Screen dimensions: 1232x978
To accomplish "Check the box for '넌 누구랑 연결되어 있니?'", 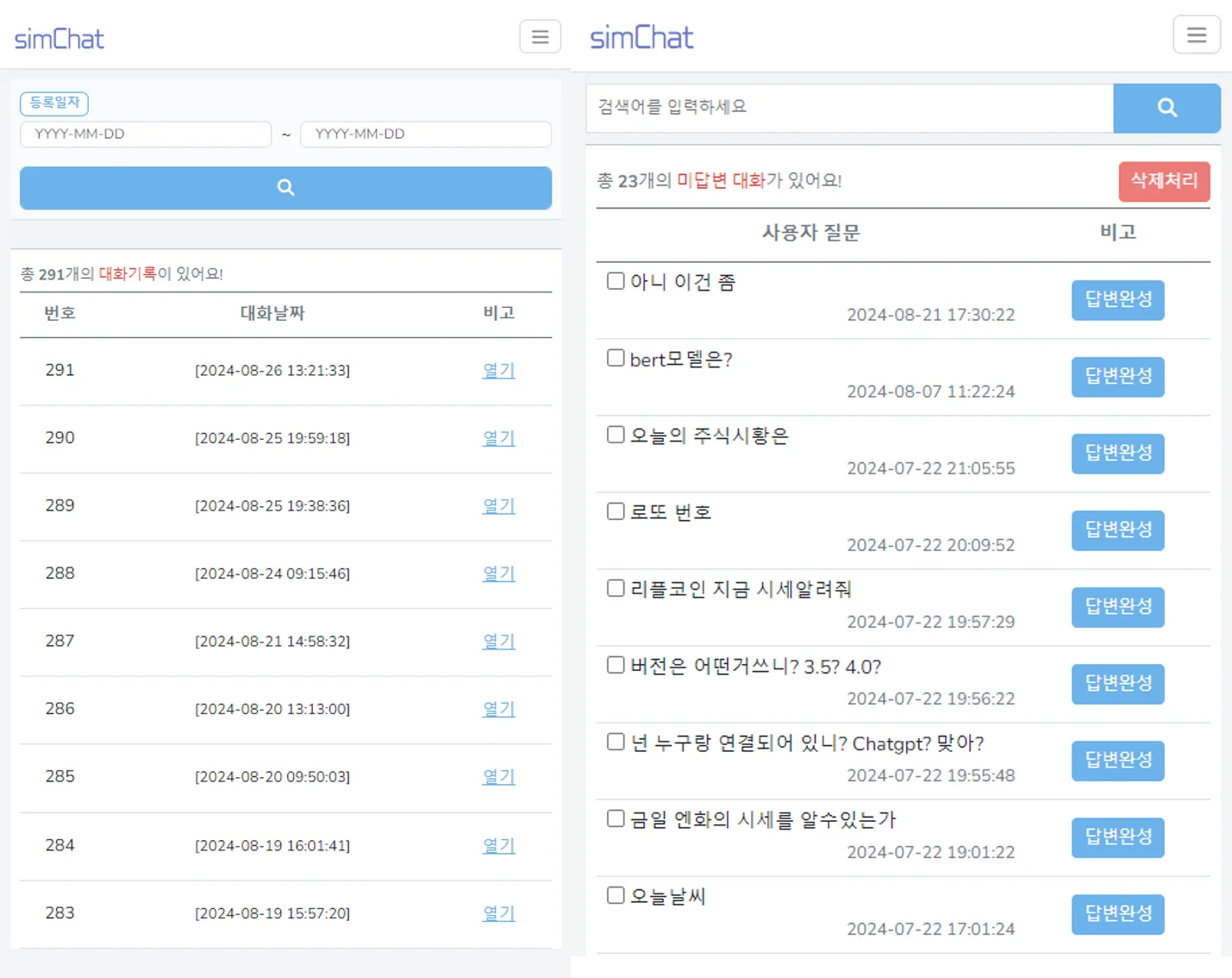I will (616, 742).
